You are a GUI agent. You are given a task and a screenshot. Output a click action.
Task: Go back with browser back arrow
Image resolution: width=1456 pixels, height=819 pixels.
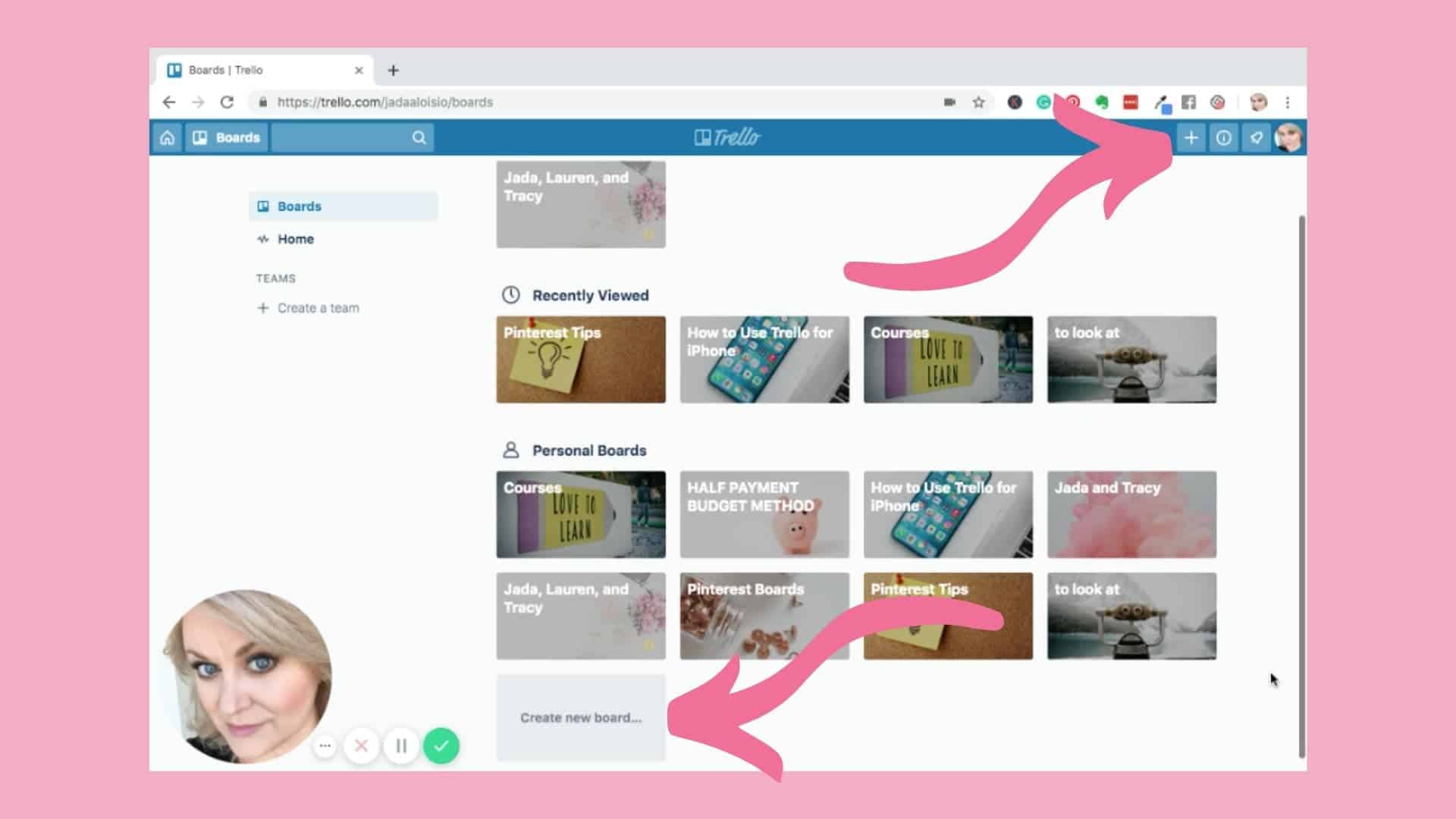[x=169, y=102]
